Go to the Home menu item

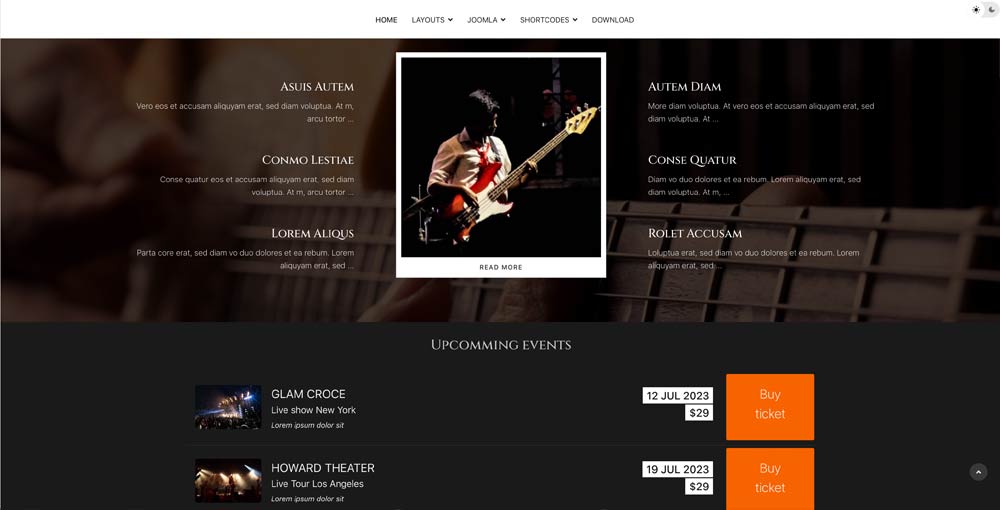(x=386, y=20)
